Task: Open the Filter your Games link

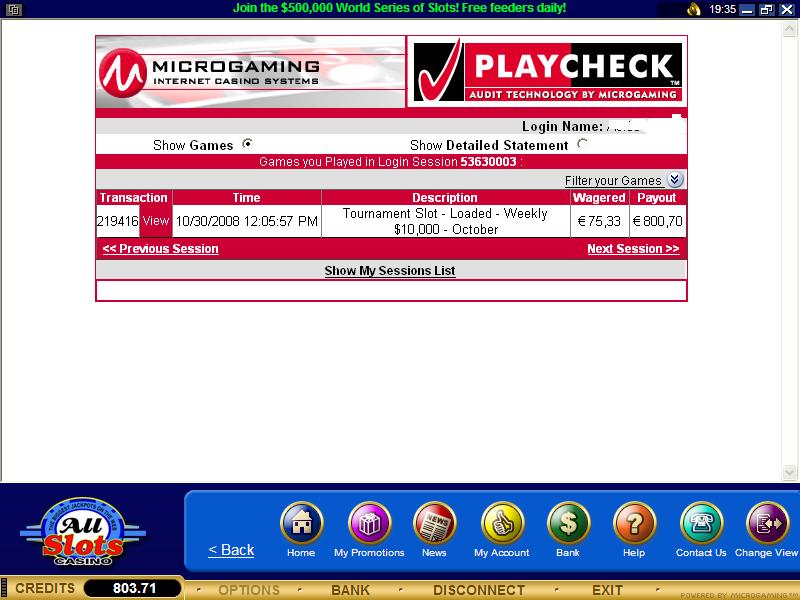Action: (x=613, y=181)
